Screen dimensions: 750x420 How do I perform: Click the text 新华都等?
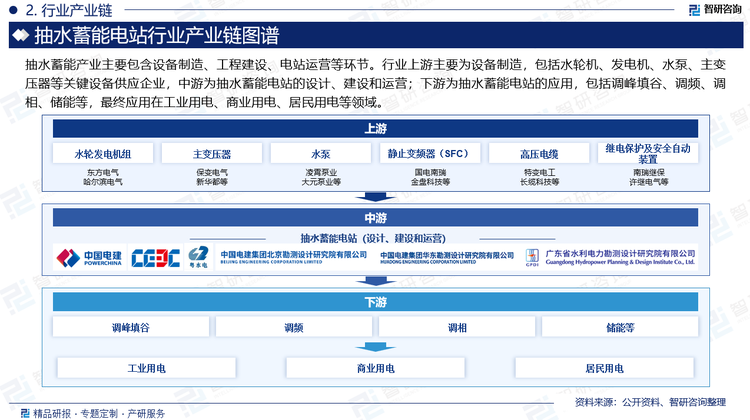(212, 182)
